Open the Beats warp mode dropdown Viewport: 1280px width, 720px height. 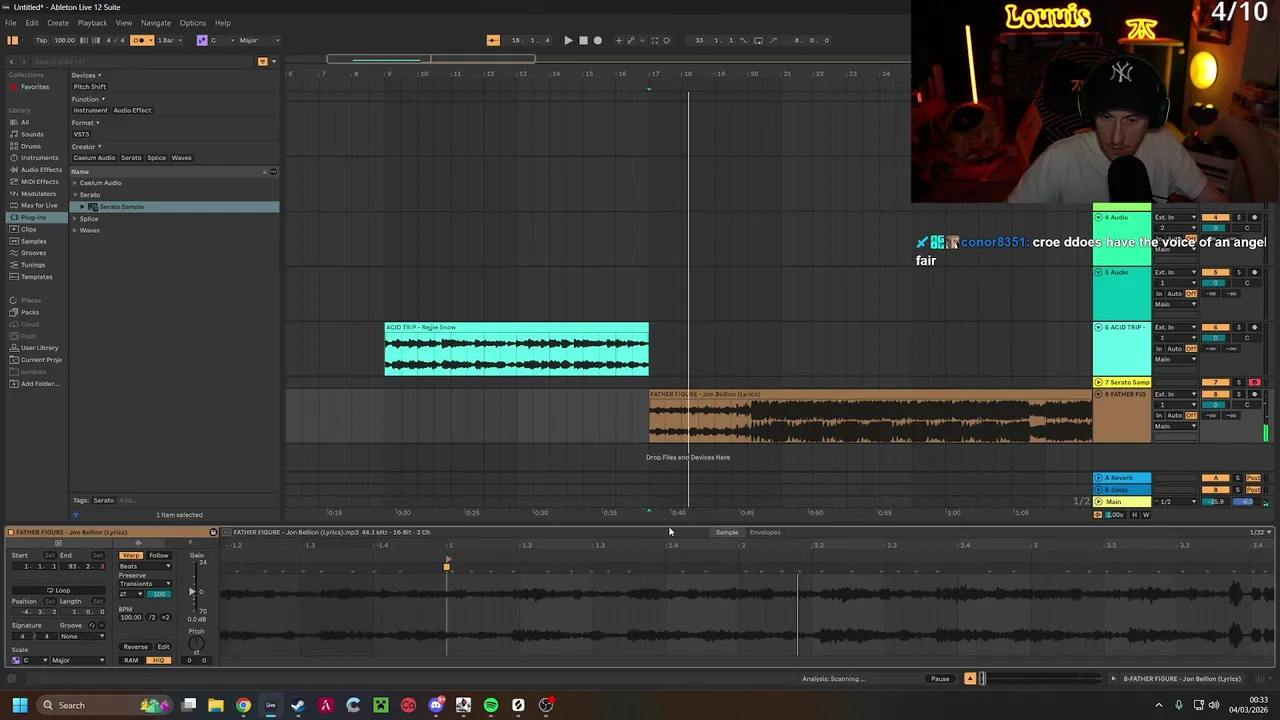(x=144, y=567)
